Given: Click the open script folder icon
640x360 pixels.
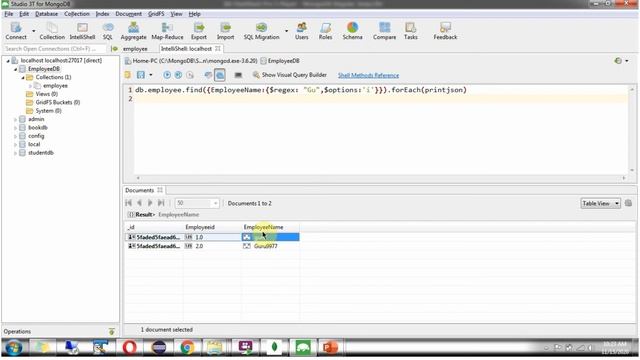Looking at the screenshot, I should 128,75.
